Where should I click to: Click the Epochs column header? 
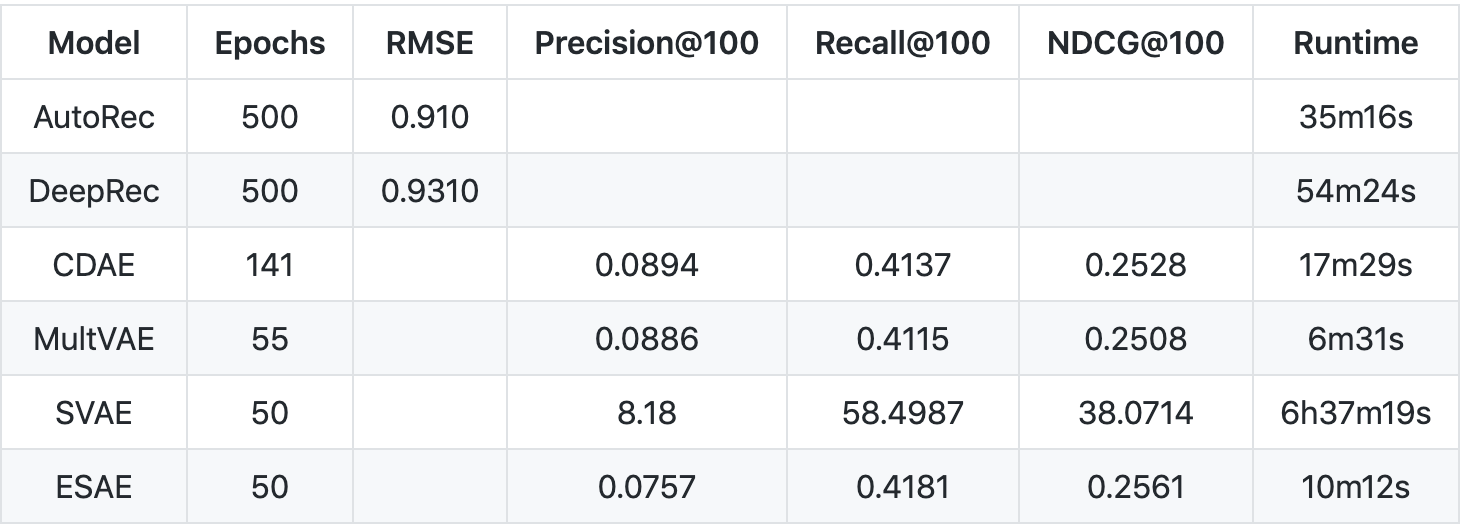tap(269, 43)
